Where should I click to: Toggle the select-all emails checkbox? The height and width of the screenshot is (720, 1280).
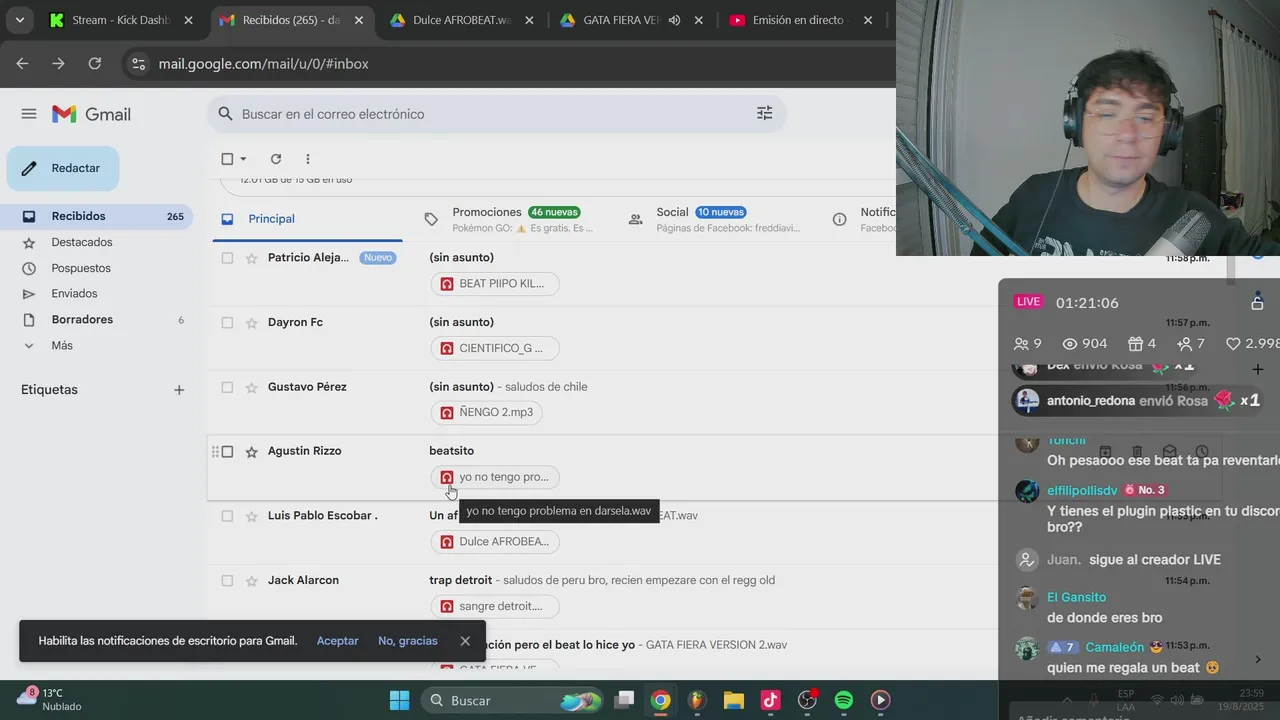pos(227,159)
